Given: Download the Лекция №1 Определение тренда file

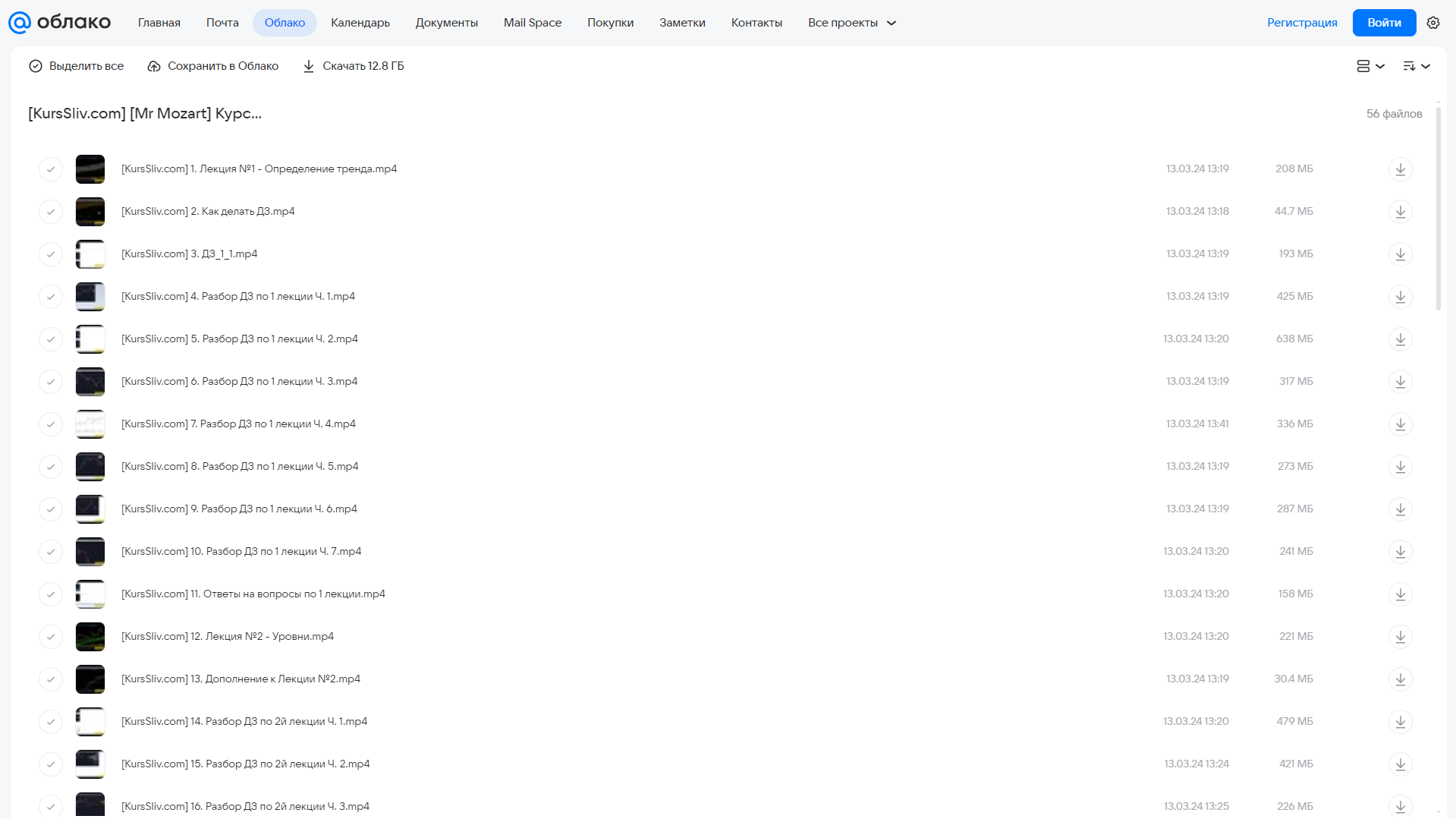Looking at the screenshot, I should 1401,169.
